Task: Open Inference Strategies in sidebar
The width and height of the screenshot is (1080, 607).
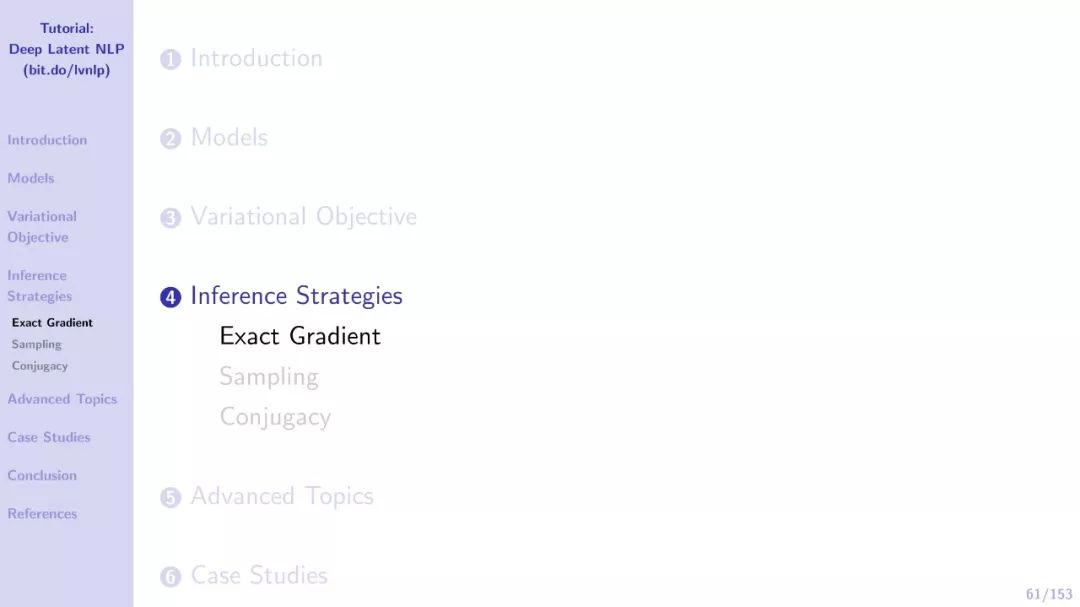Action: point(40,286)
